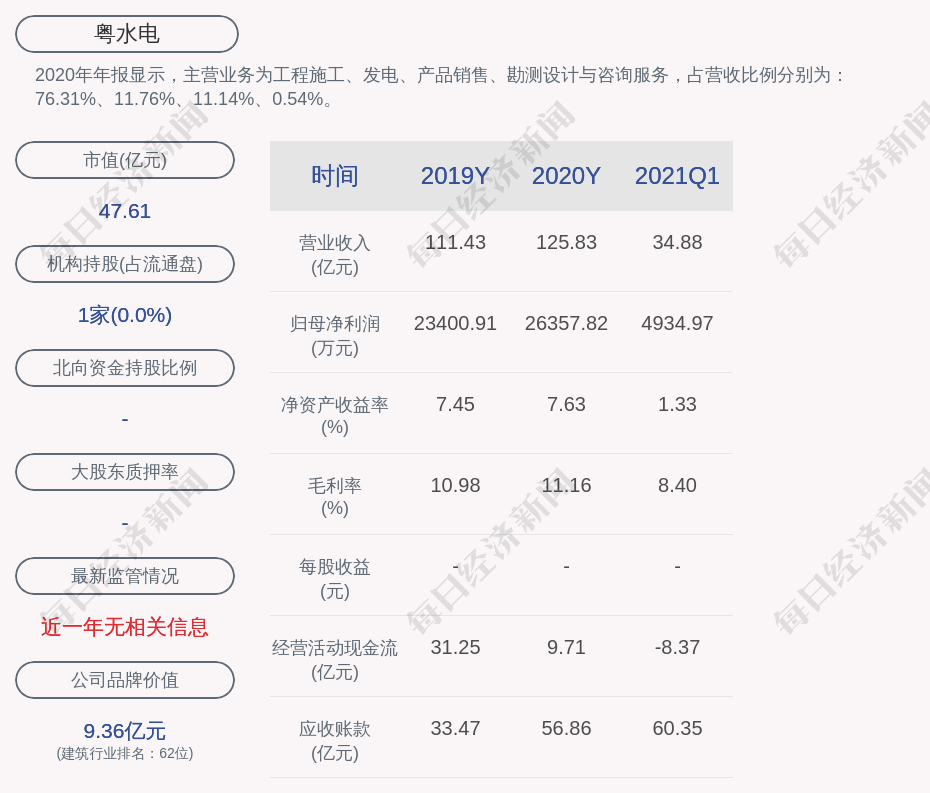Click the 2021Q1 cash flow value -8.37
930x793 pixels.
[677, 647]
